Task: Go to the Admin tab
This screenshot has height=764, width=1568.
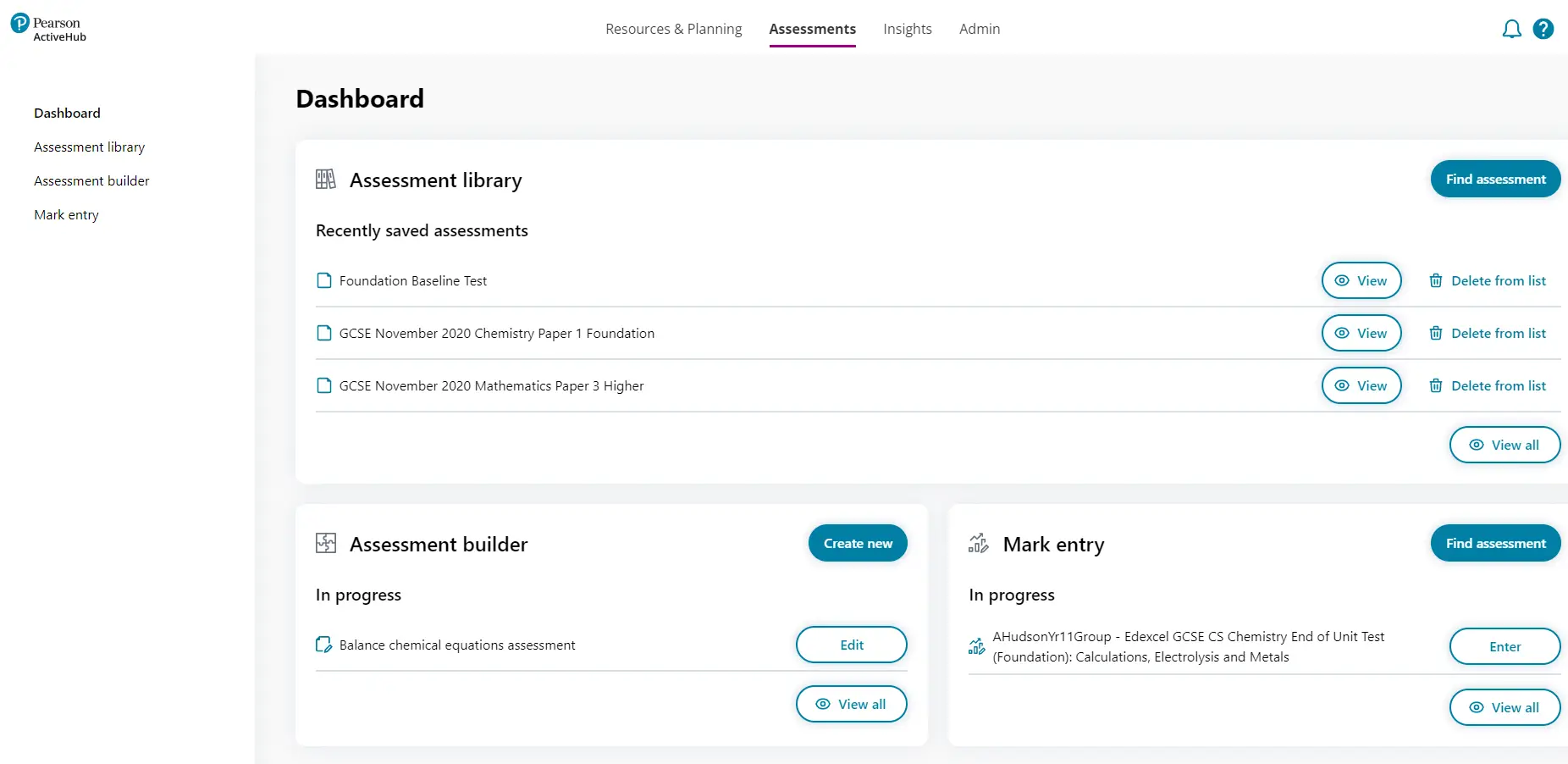Action: pyautogui.click(x=979, y=29)
